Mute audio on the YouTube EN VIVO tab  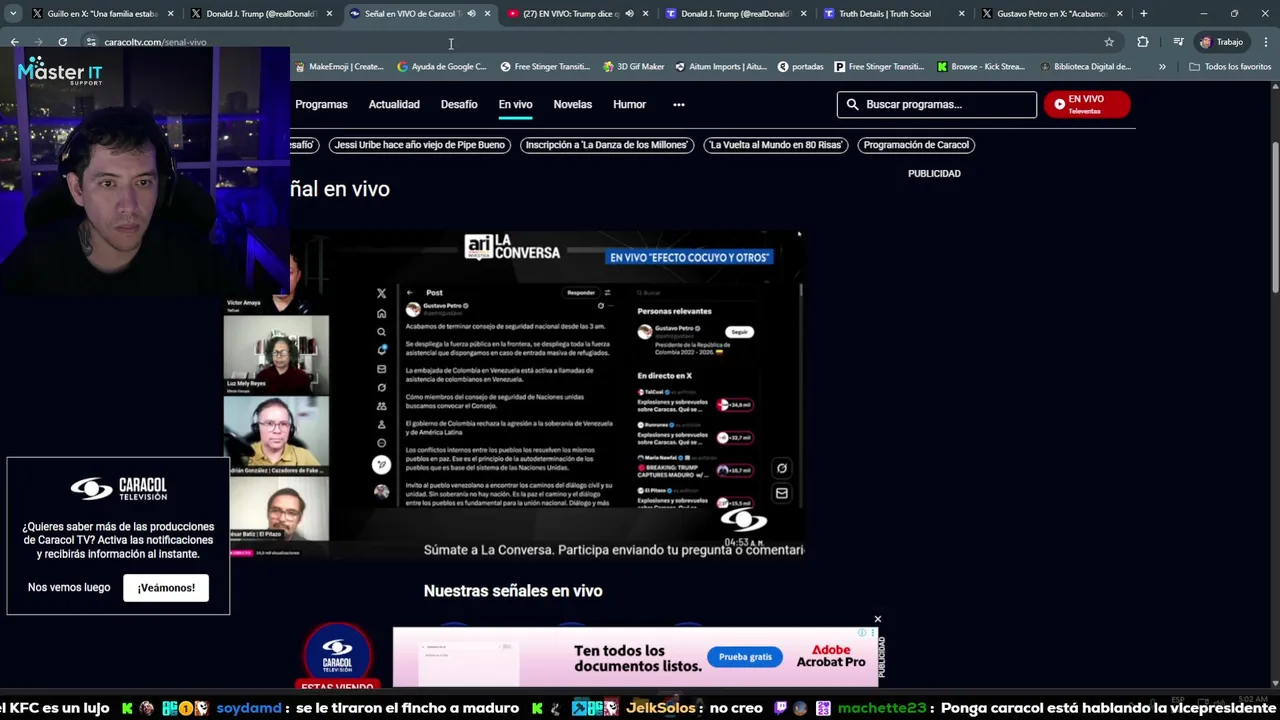pyautogui.click(x=629, y=14)
